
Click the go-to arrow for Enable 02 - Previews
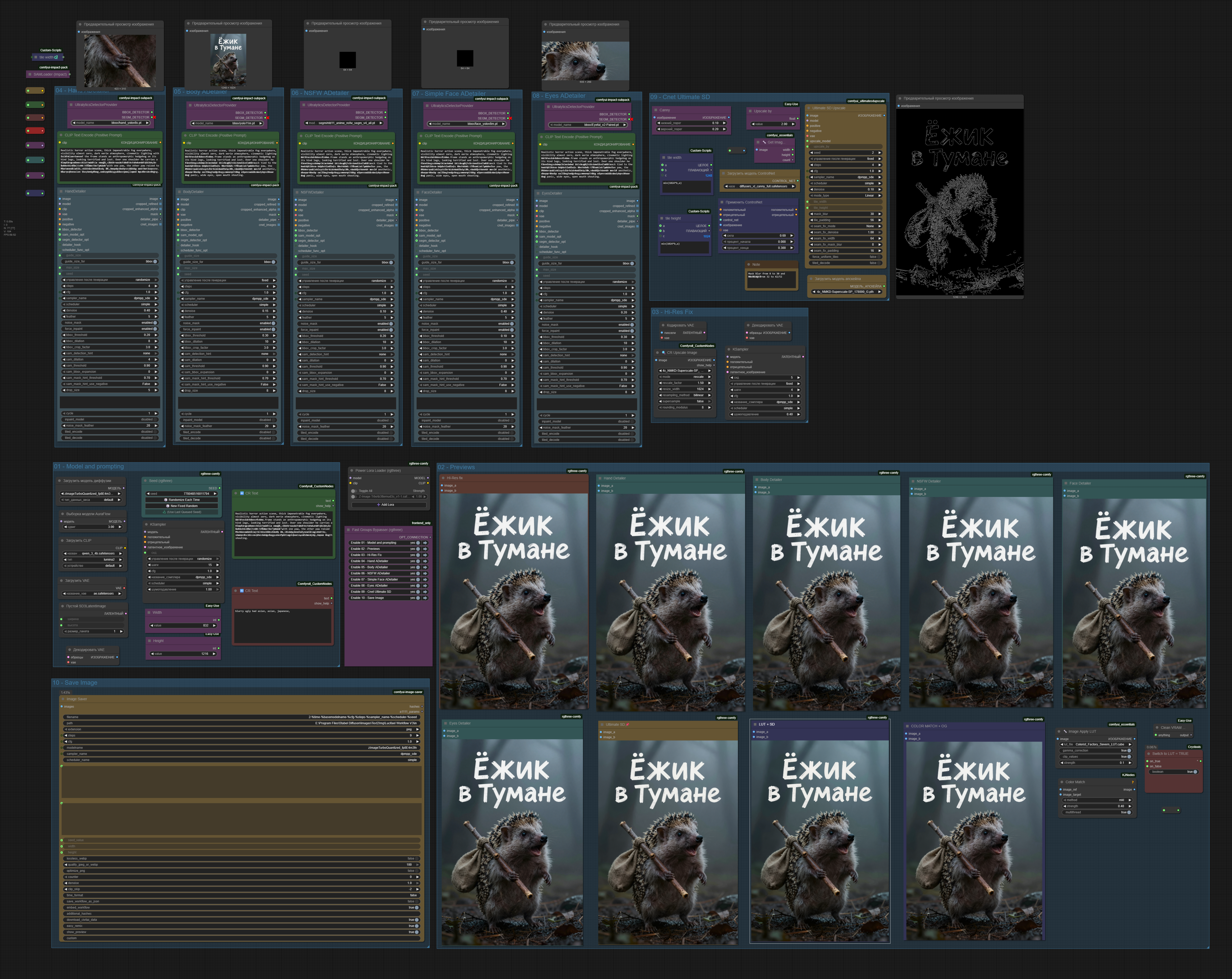click(425, 549)
